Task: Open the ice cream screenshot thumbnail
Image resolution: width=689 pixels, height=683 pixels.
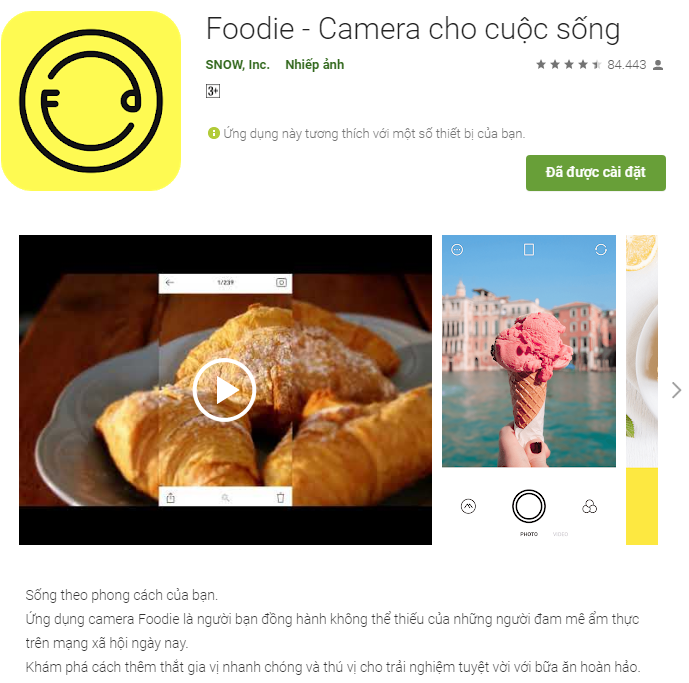Action: click(529, 390)
